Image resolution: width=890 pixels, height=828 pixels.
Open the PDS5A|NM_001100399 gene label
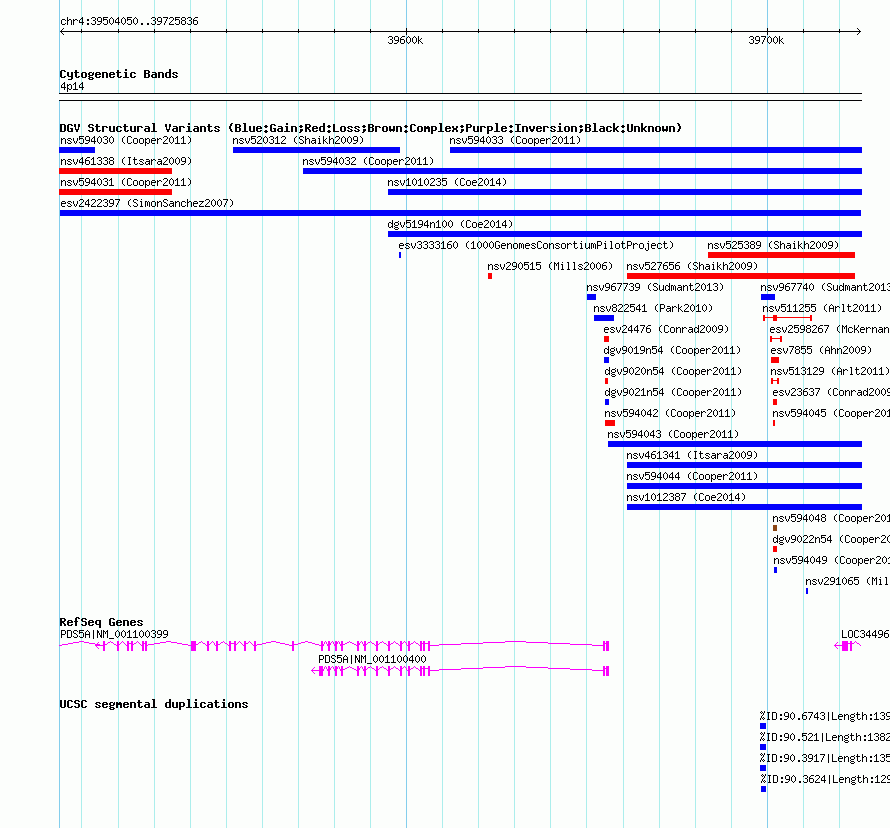[115, 634]
